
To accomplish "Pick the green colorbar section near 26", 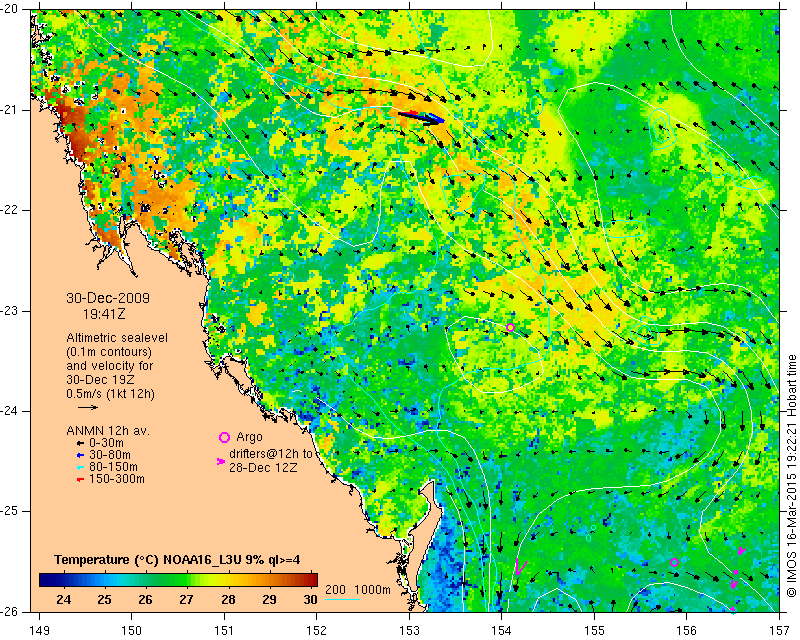I will (x=148, y=580).
